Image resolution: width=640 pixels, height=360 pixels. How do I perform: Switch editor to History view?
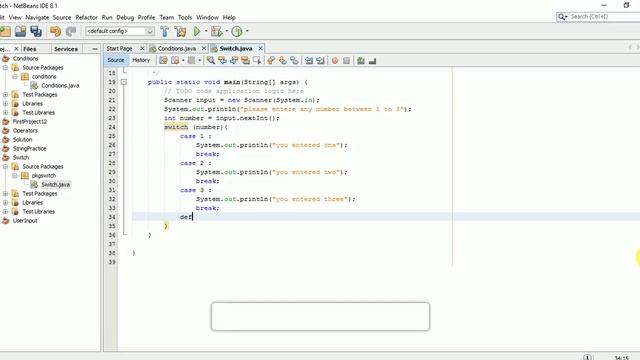pyautogui.click(x=141, y=60)
